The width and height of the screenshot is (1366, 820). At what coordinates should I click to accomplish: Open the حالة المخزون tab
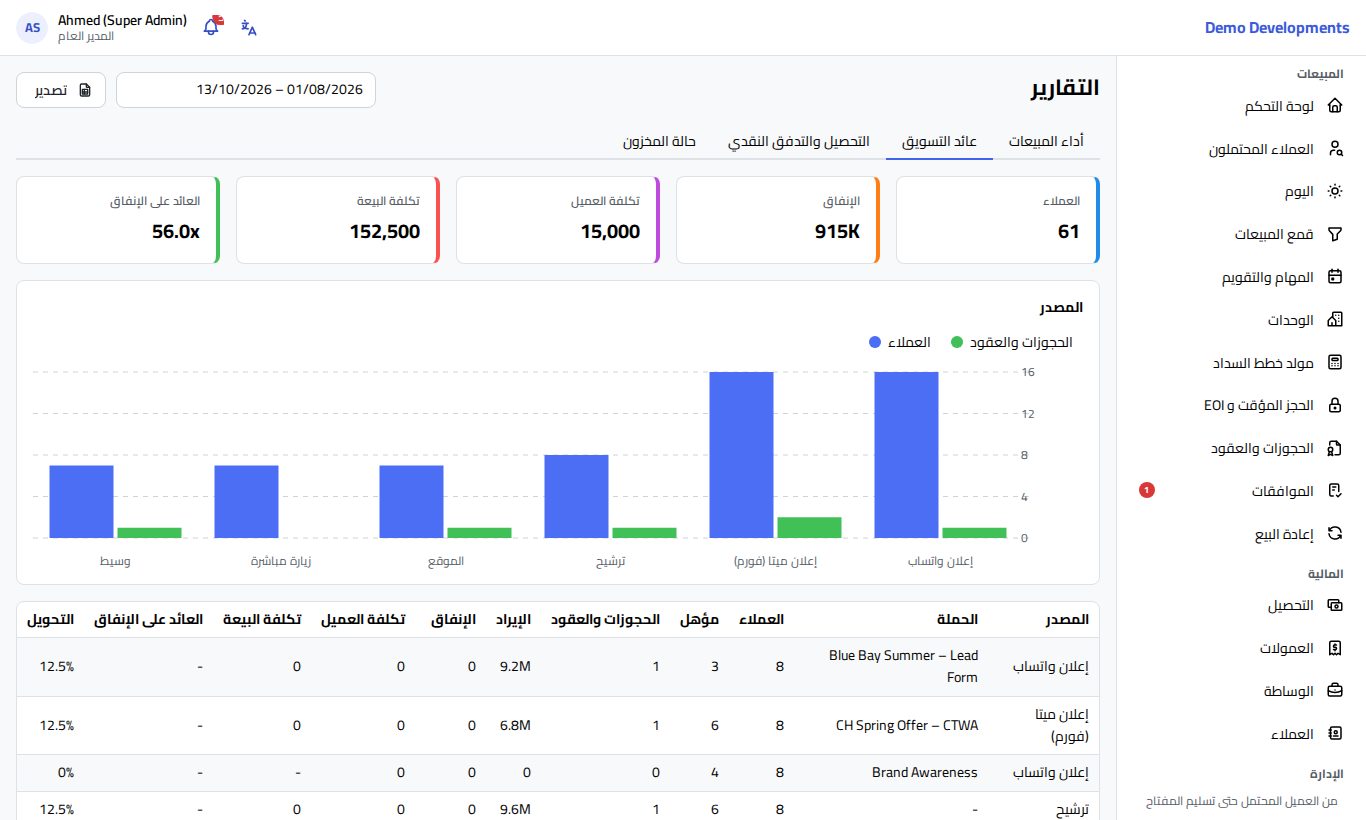pos(659,141)
